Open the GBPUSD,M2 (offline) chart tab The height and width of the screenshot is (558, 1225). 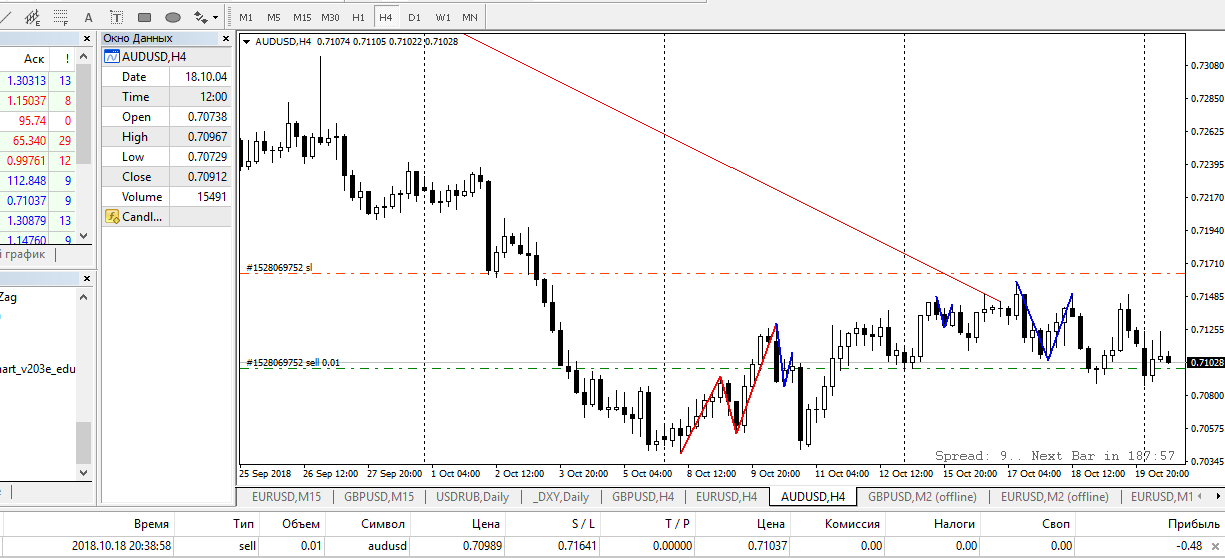click(x=921, y=496)
